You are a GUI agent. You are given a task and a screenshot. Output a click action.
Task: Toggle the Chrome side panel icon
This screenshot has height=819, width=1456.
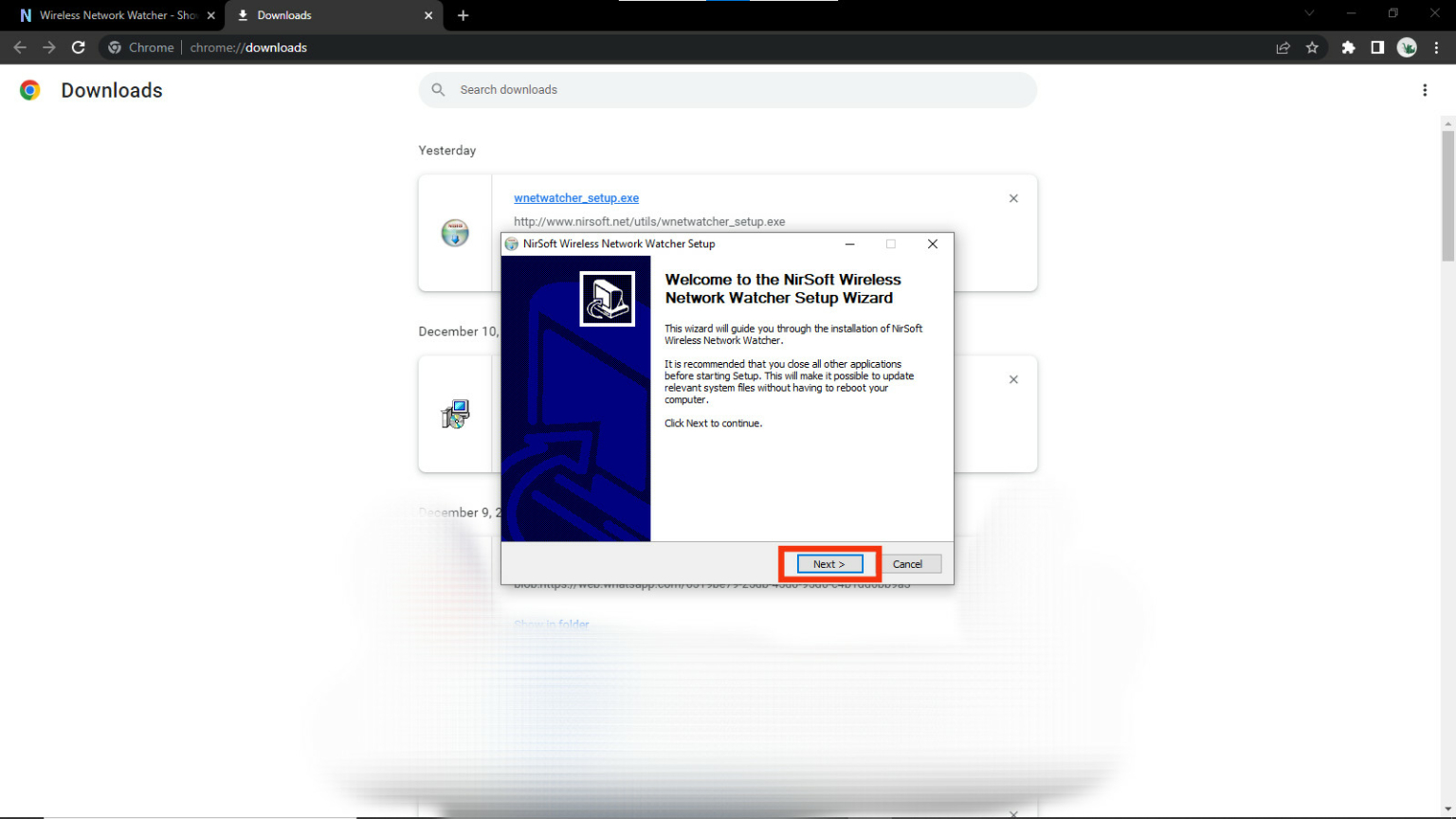(x=1377, y=47)
